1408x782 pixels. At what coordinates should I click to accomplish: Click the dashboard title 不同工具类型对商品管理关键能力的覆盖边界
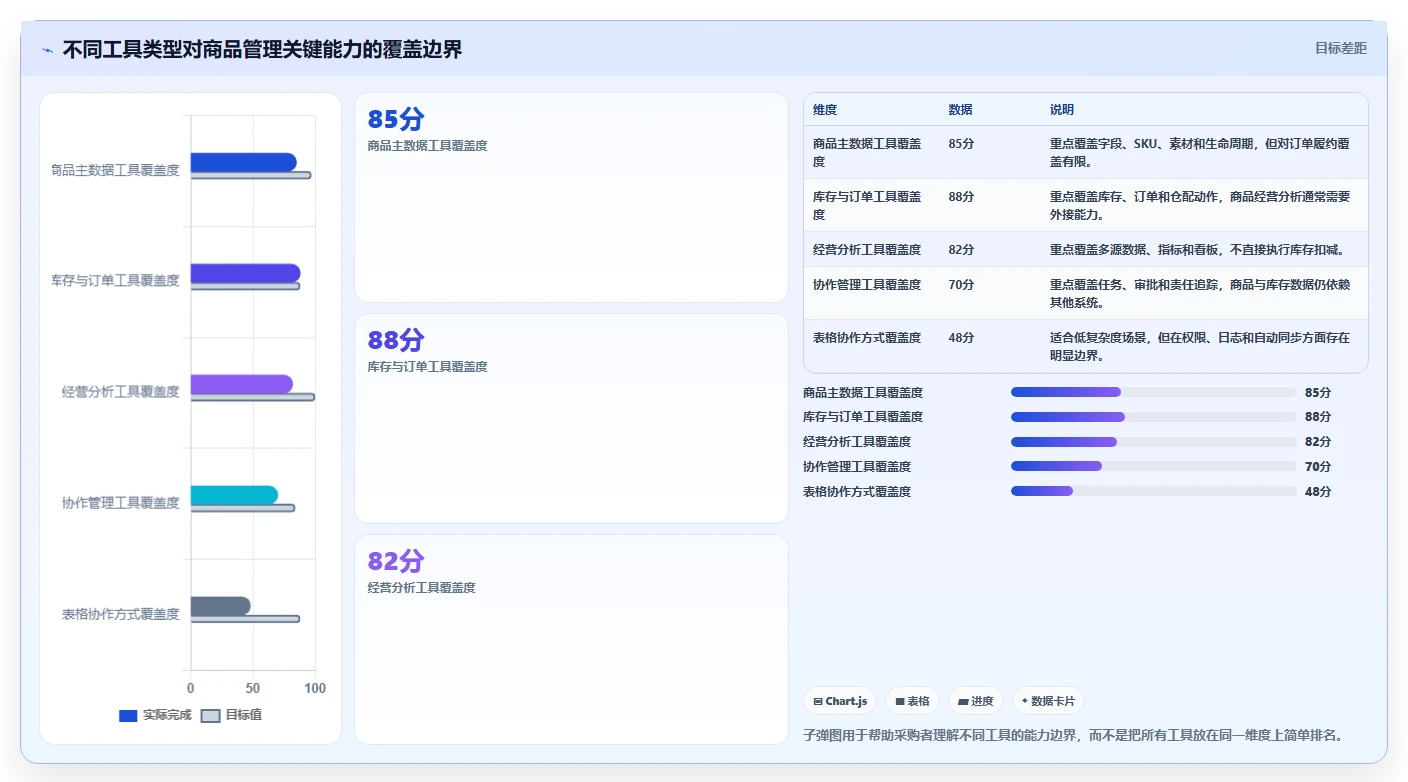(x=262, y=50)
